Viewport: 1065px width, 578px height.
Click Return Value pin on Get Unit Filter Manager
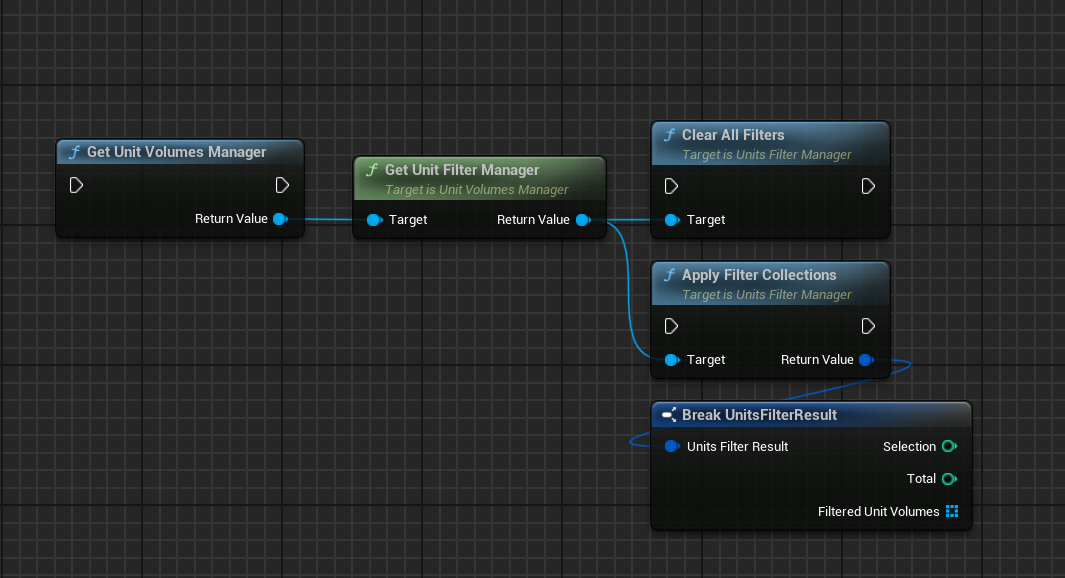pyautogui.click(x=582, y=220)
